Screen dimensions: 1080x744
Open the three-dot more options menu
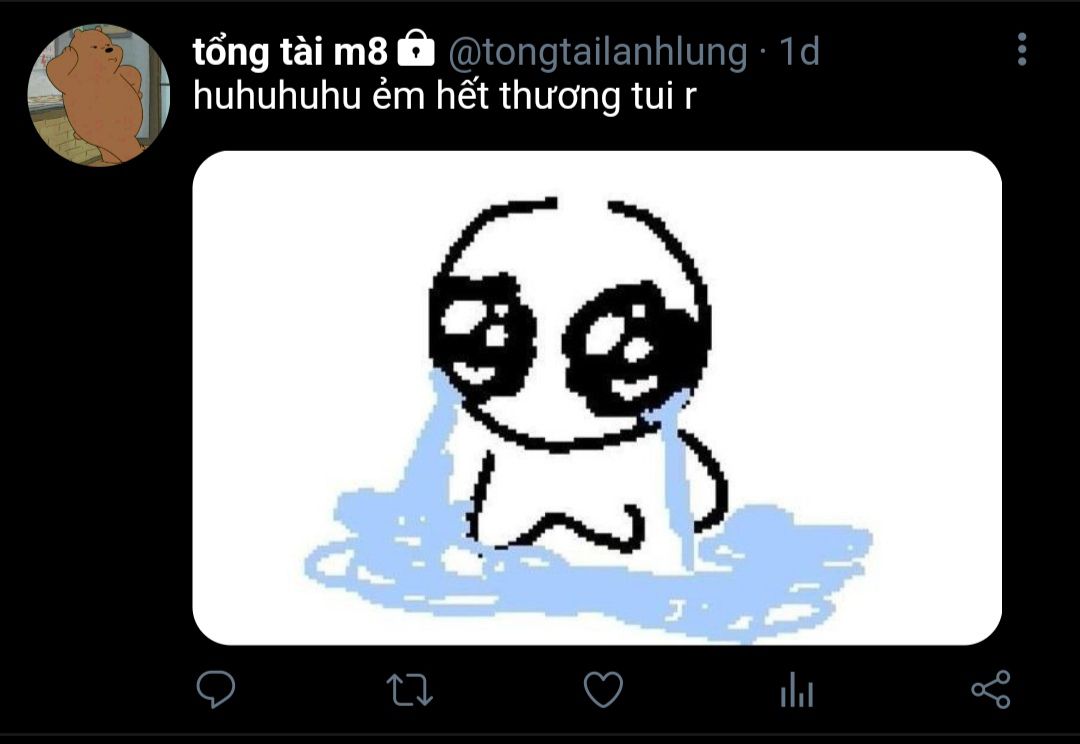pos(1022,50)
